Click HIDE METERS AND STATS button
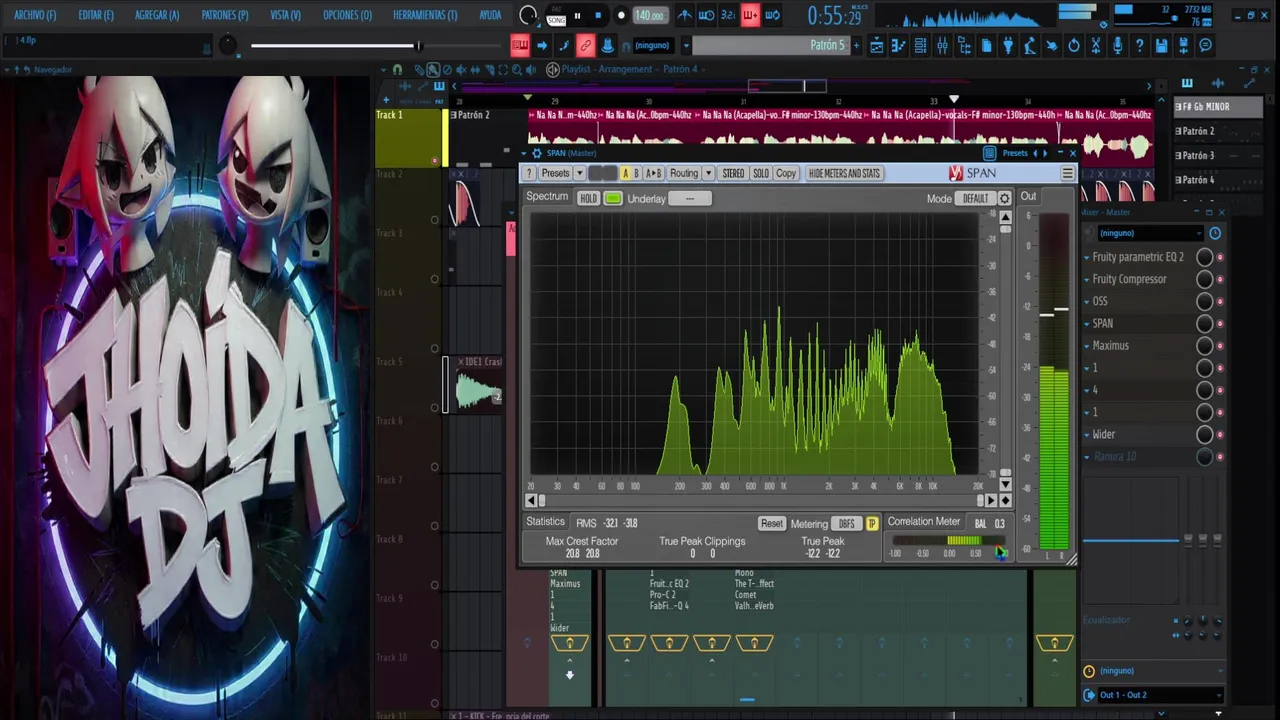 [844, 173]
